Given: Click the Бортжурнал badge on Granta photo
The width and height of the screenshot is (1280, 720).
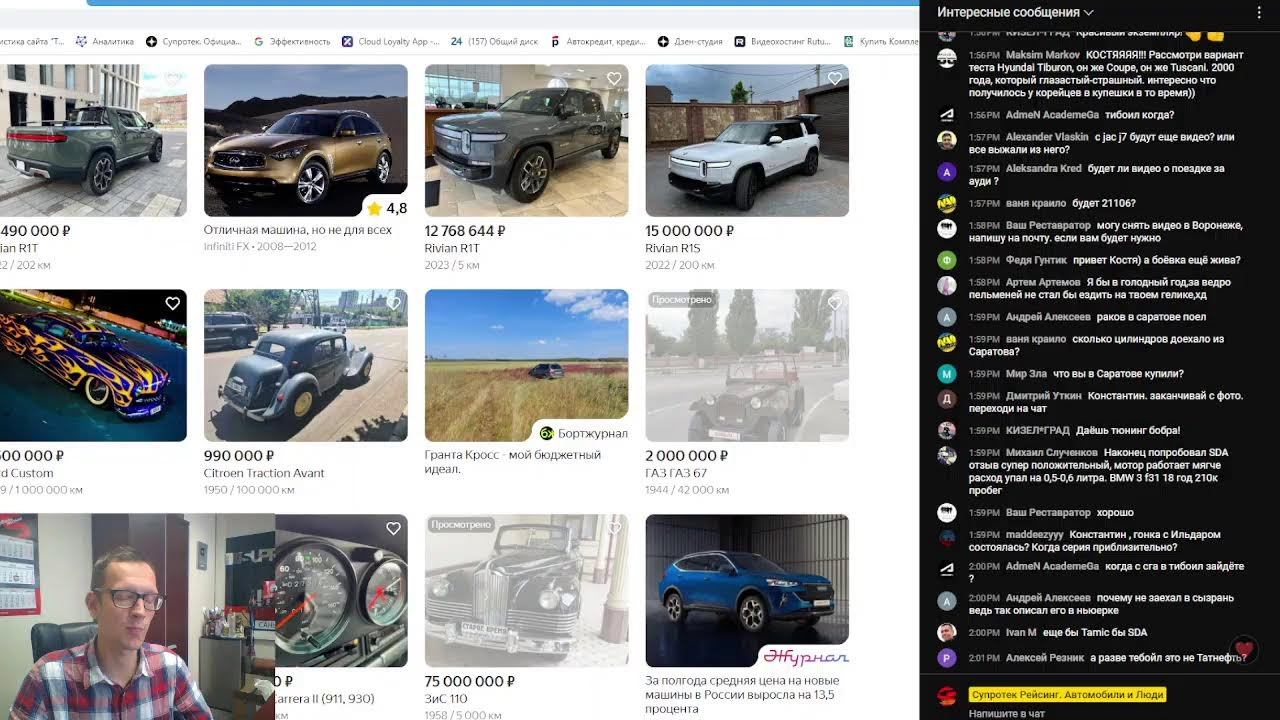Looking at the screenshot, I should 583,433.
